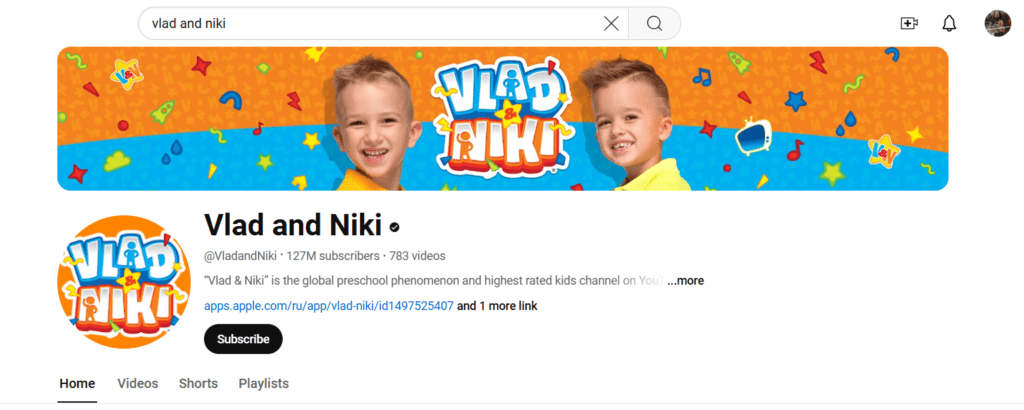Open the account avatar menu
This screenshot has width=1024, height=410.
click(997, 24)
